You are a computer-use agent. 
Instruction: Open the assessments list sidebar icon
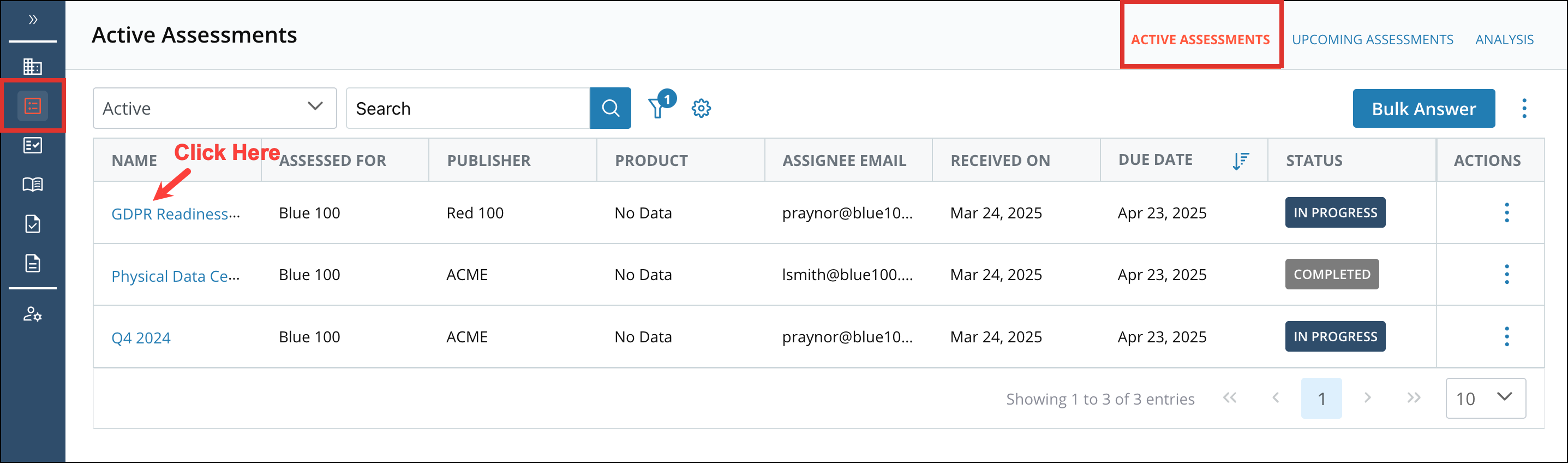tap(32, 106)
